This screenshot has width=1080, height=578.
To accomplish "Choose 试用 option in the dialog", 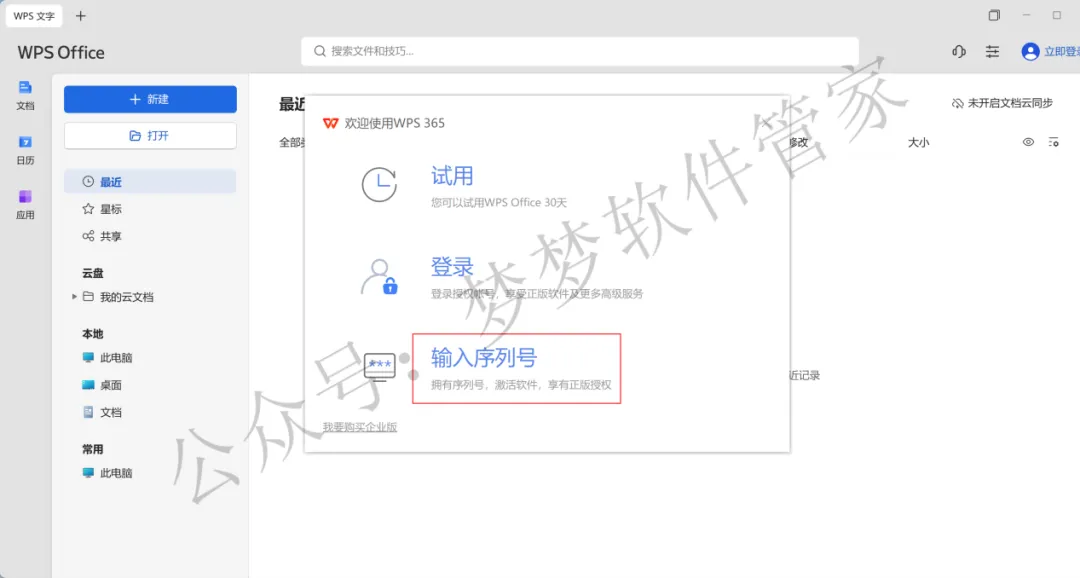I will coord(452,176).
